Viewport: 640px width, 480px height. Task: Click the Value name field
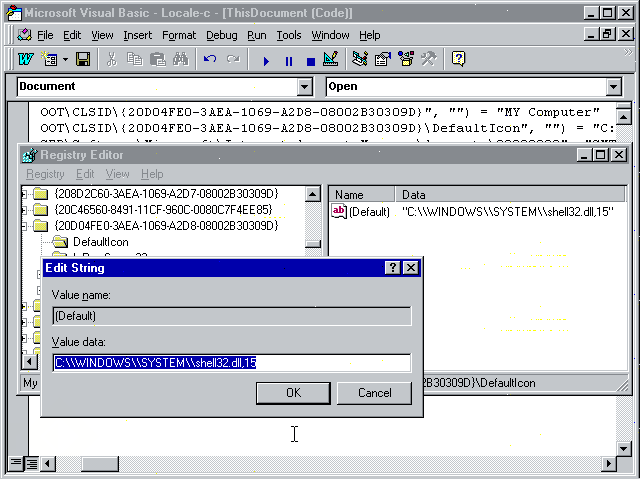click(x=232, y=316)
